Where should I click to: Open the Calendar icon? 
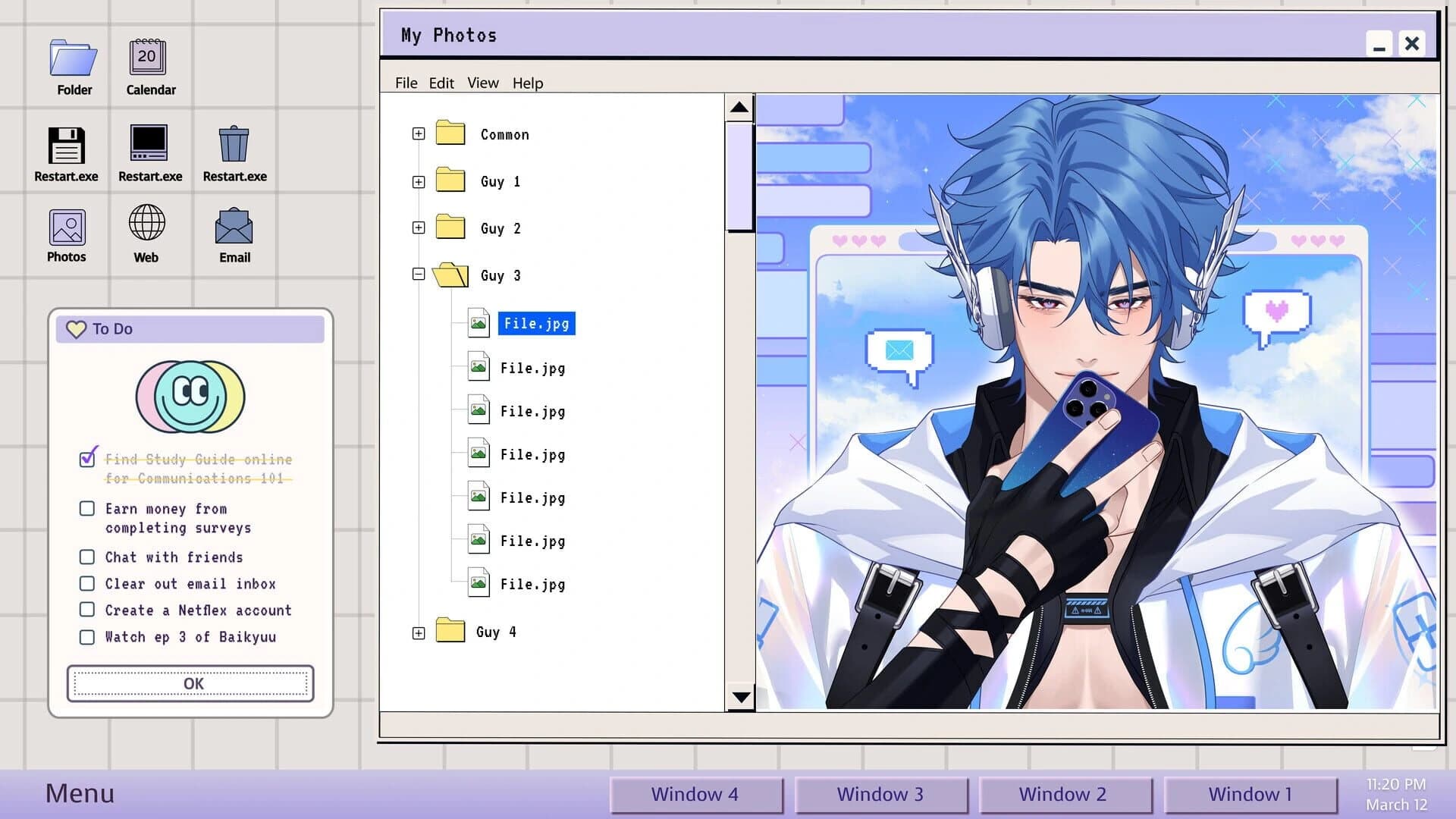149,57
